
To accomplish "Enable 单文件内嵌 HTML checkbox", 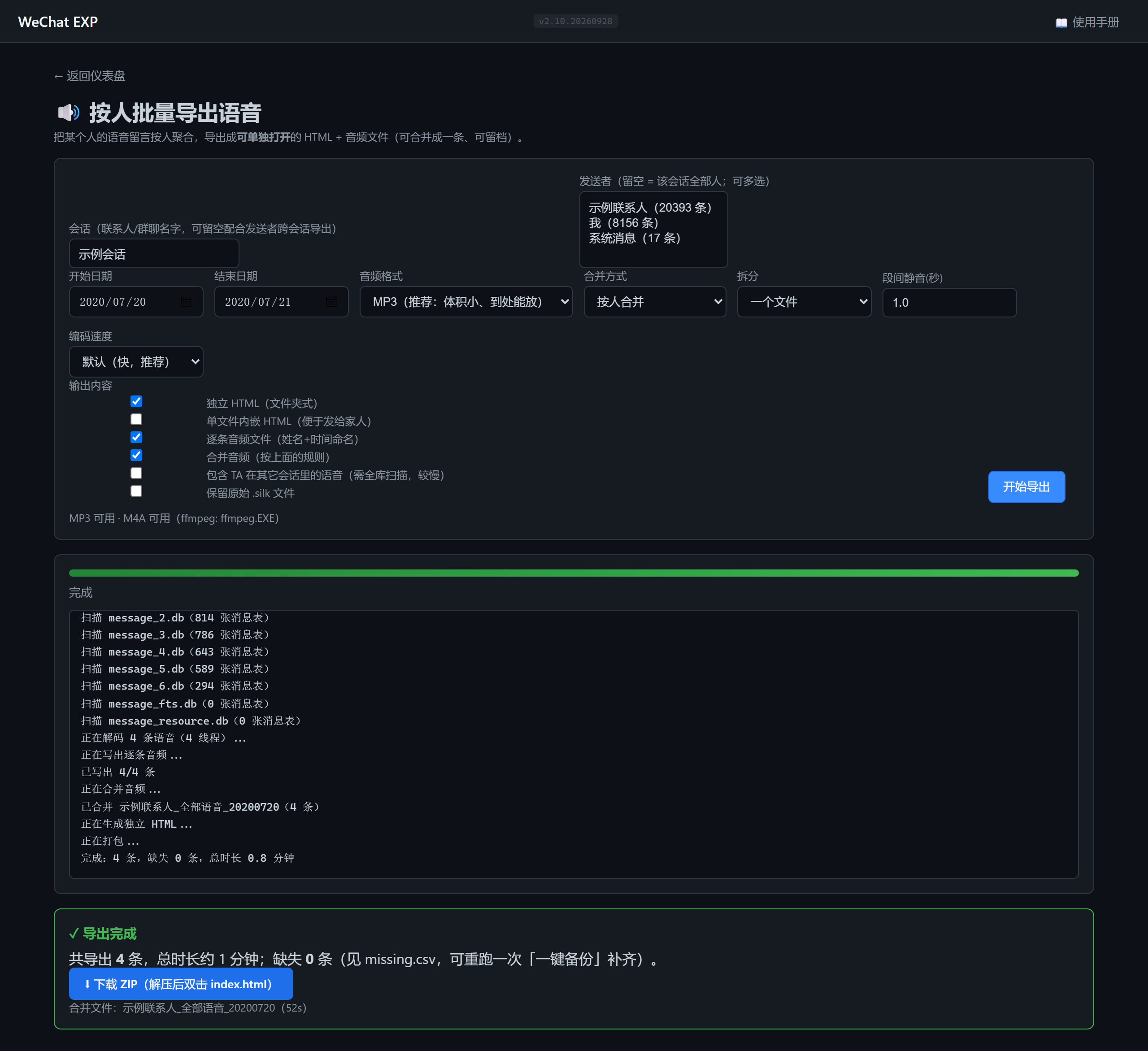I will click(x=136, y=420).
